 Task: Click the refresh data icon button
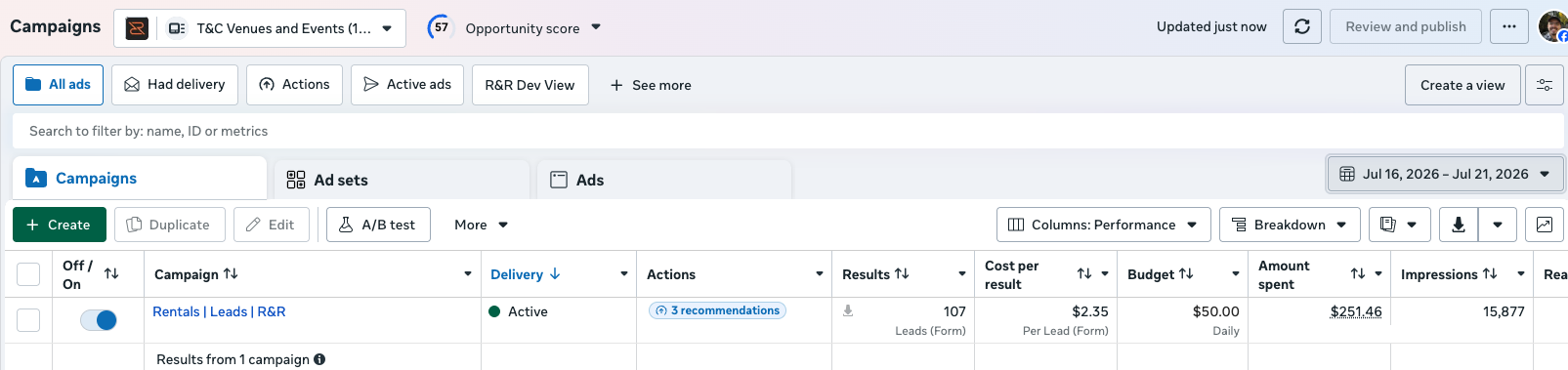click(1301, 26)
